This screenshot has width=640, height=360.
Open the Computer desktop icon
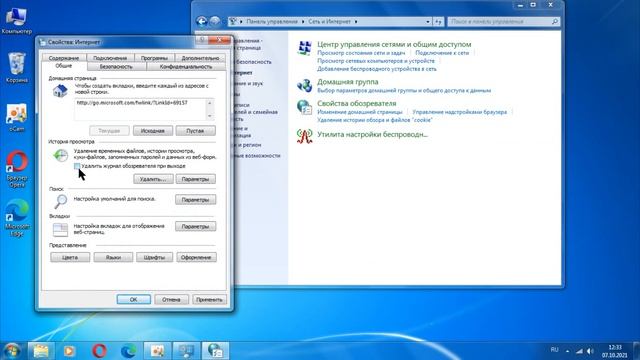click(x=16, y=20)
